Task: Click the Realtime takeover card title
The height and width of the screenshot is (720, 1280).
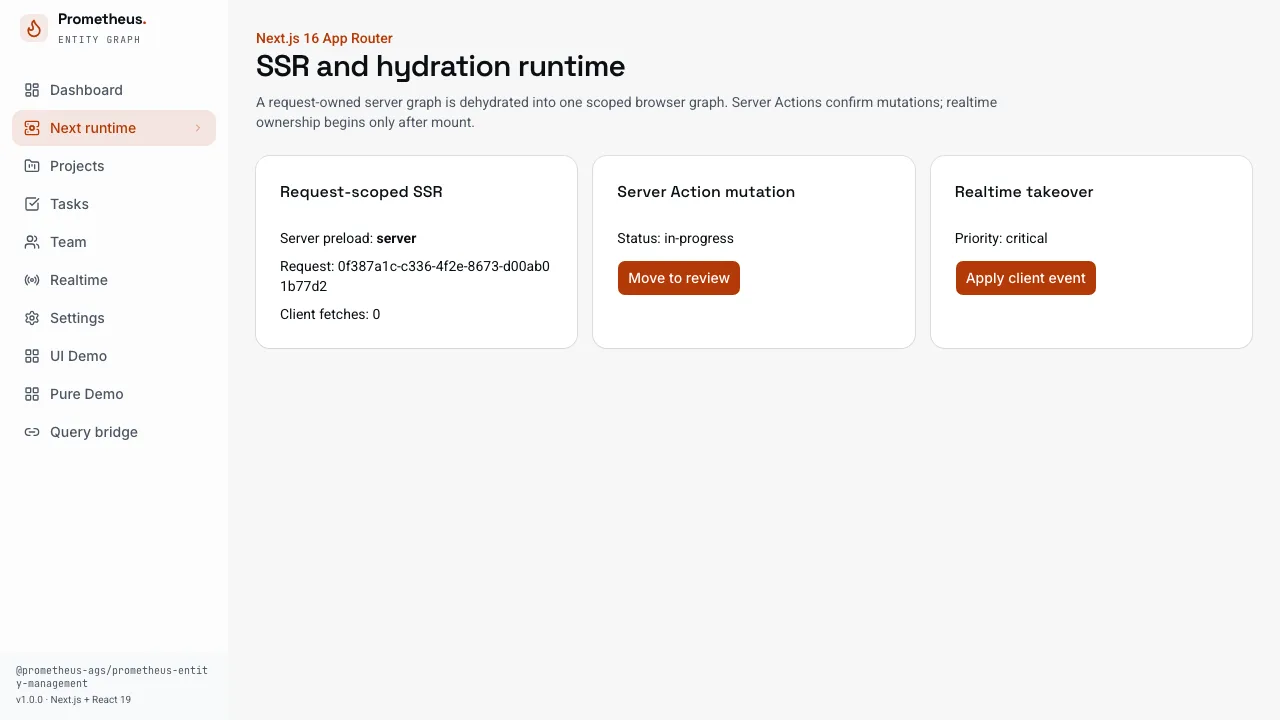Action: point(1024,192)
